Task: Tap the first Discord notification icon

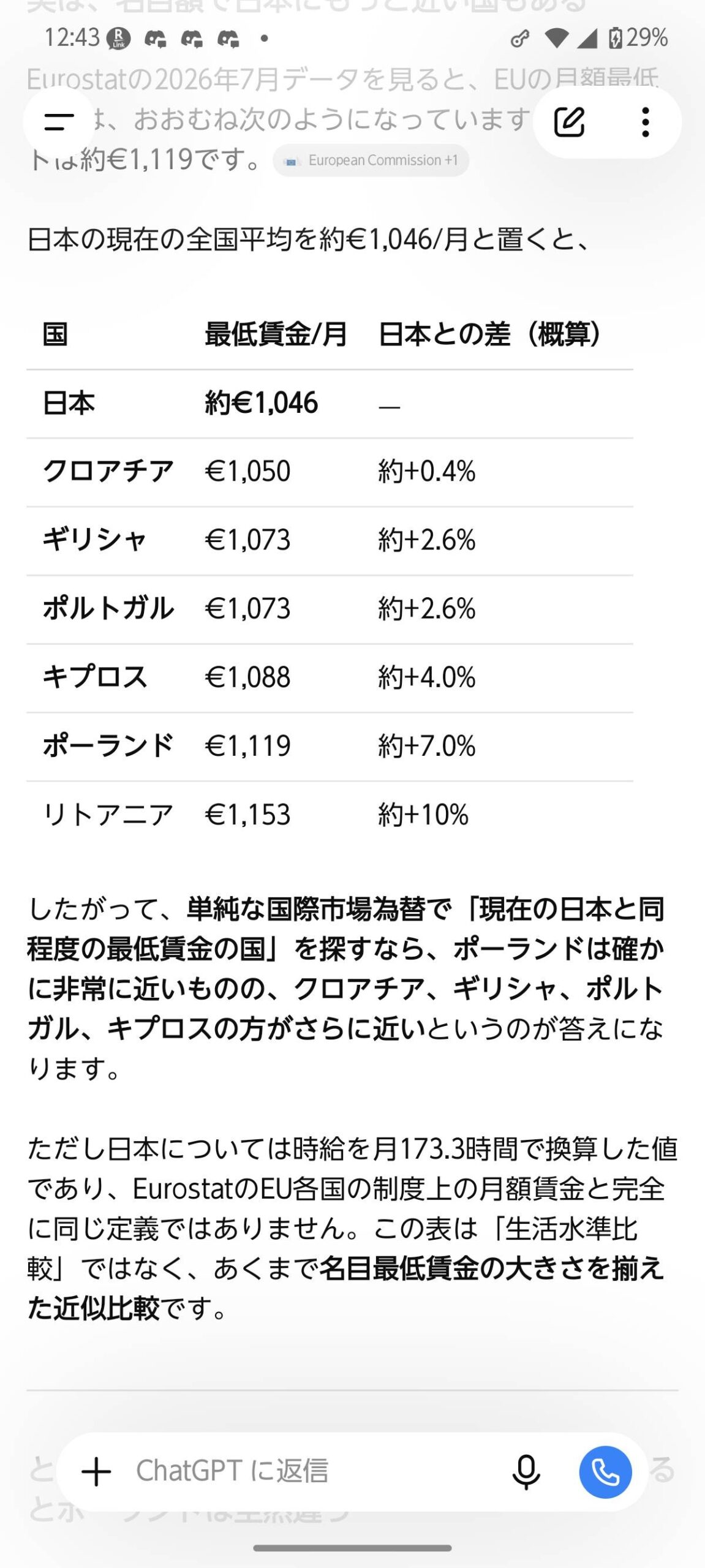Action: (x=155, y=39)
